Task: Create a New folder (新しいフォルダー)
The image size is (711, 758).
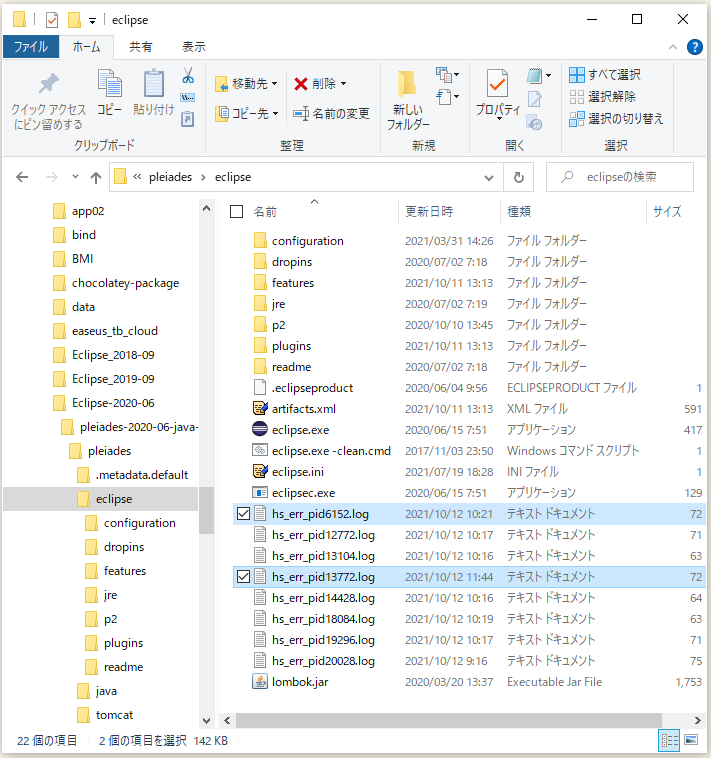Action: coord(407,101)
